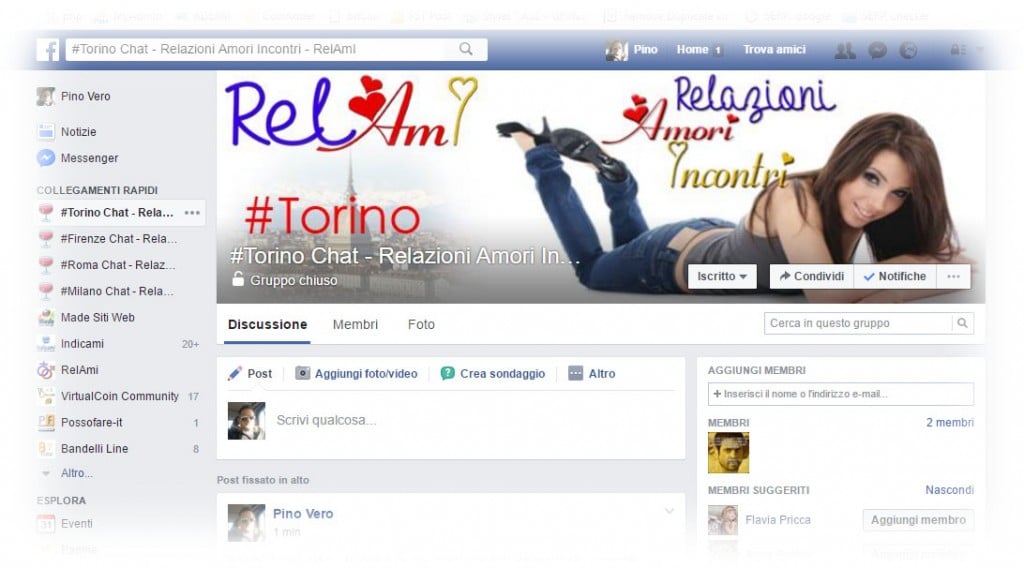Click Flavia Pricca's suggested member thumbnail
Screen dimensions: 1024x568
(723, 520)
